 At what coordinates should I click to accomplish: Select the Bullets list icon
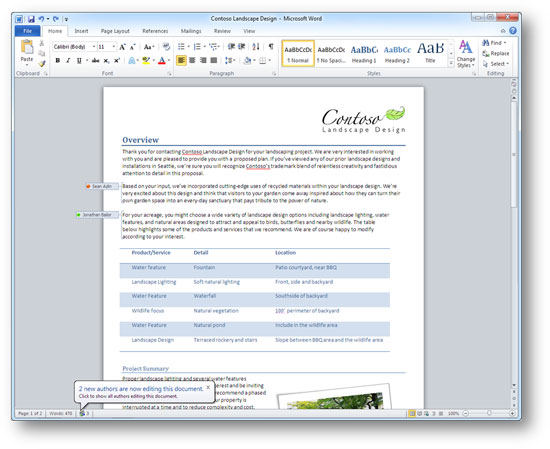coord(181,46)
